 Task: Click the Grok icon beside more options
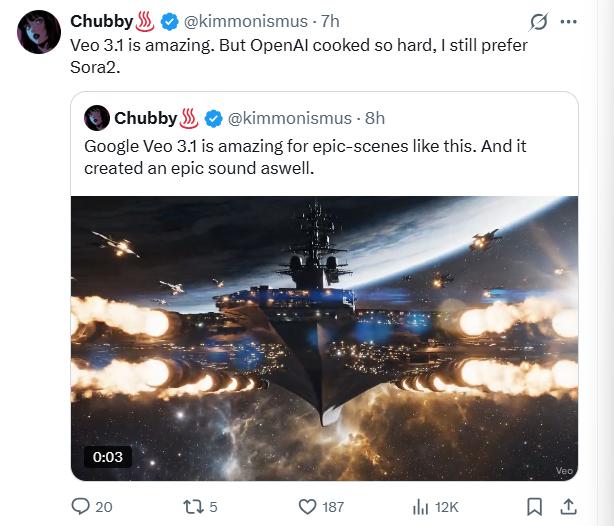coord(540,21)
